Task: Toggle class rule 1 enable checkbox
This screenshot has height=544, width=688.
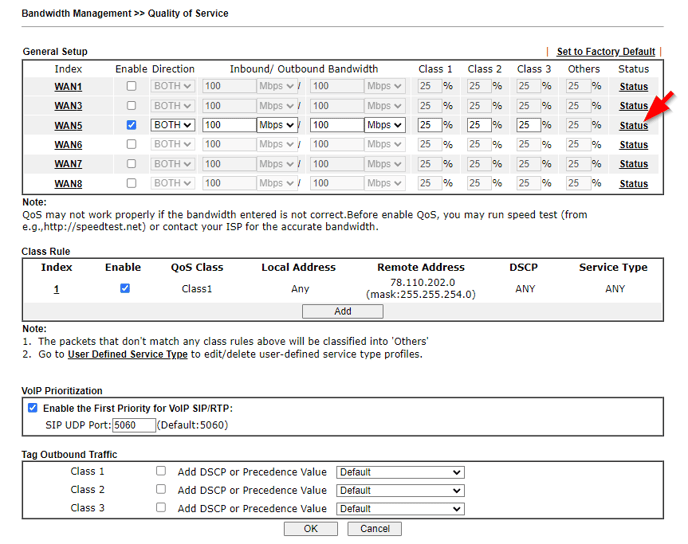Action: pyautogui.click(x=125, y=288)
